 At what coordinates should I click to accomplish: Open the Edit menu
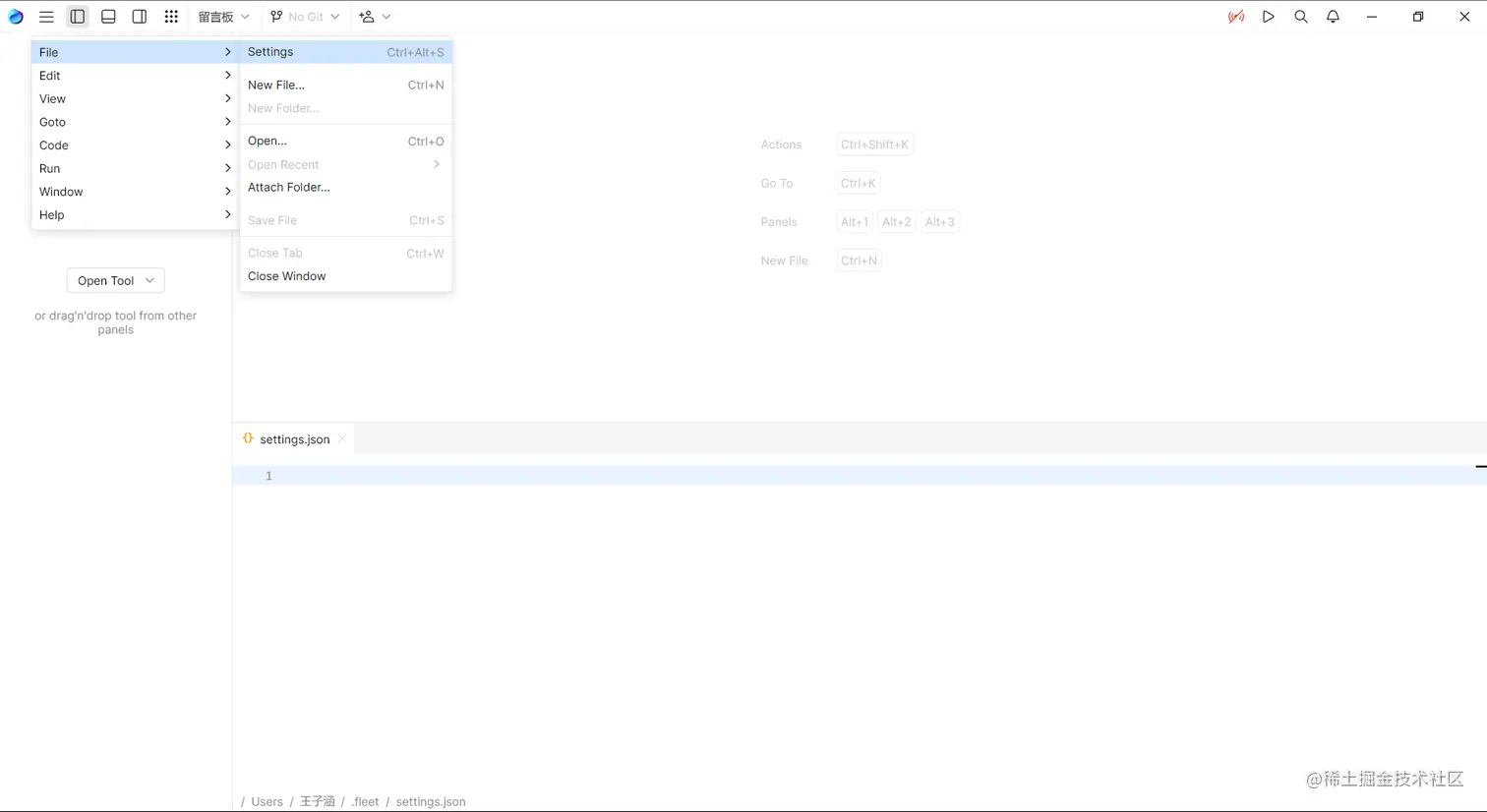pyautogui.click(x=136, y=76)
